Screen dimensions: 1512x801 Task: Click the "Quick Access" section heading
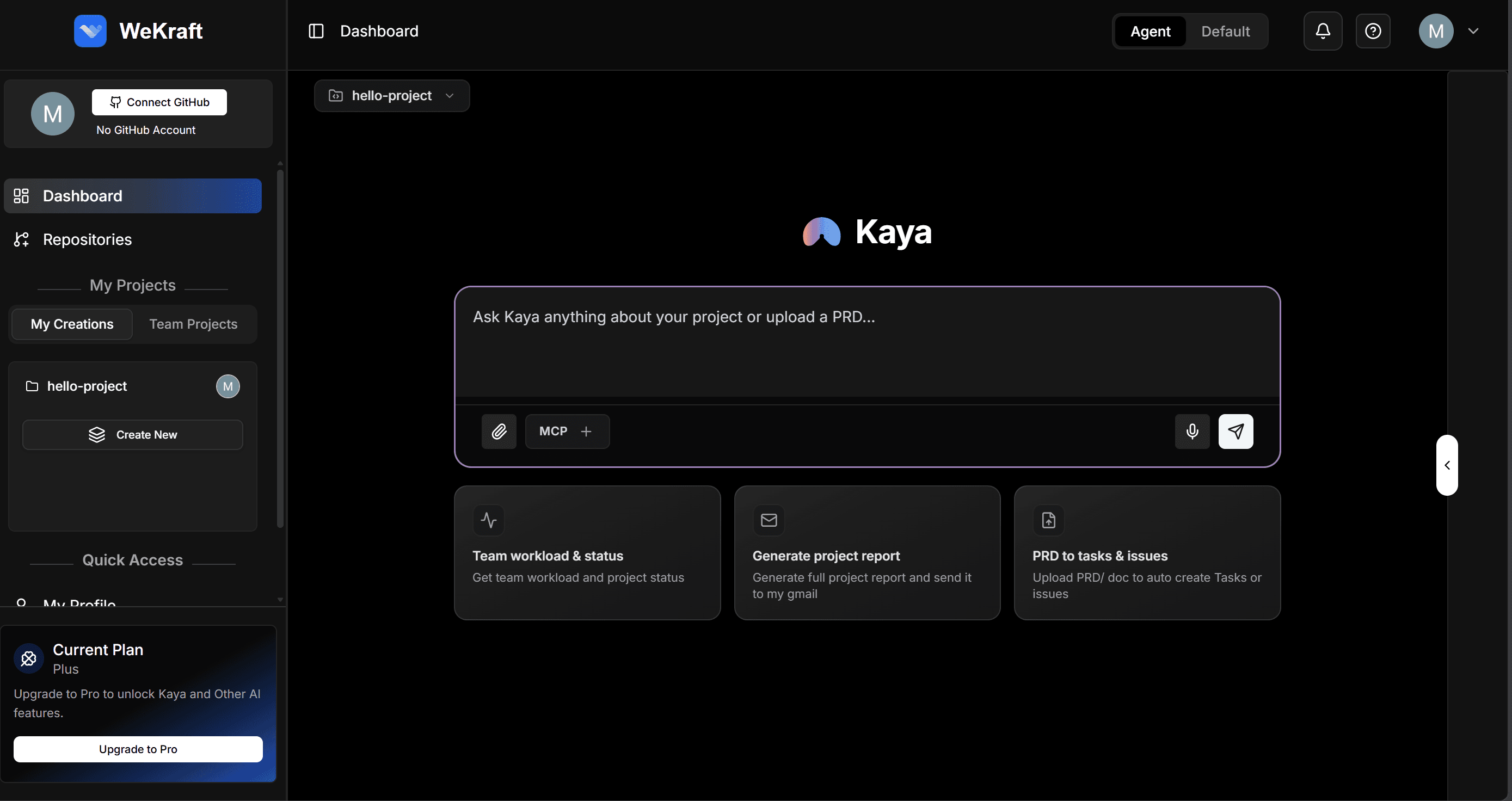[x=133, y=560]
